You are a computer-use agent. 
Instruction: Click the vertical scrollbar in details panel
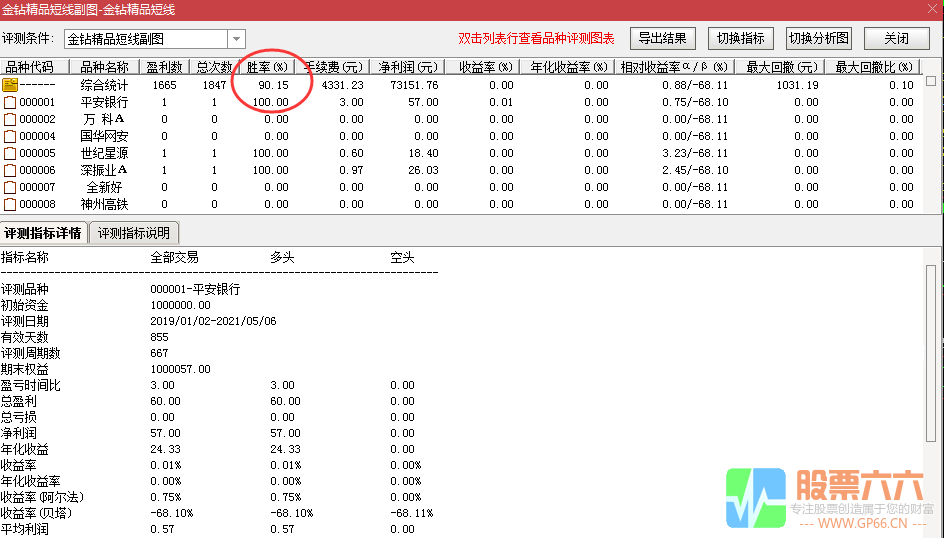931,354
